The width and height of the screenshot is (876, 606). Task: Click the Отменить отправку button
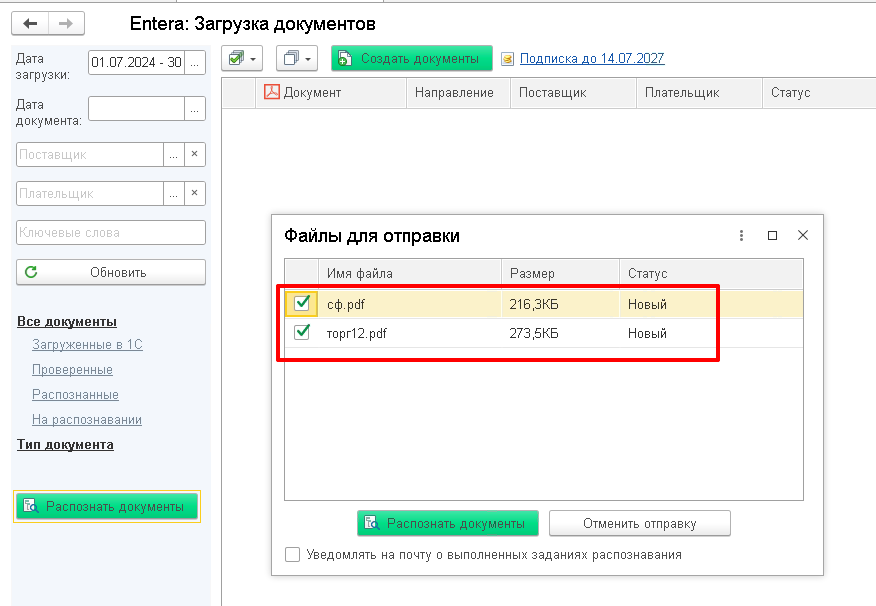[x=640, y=523]
